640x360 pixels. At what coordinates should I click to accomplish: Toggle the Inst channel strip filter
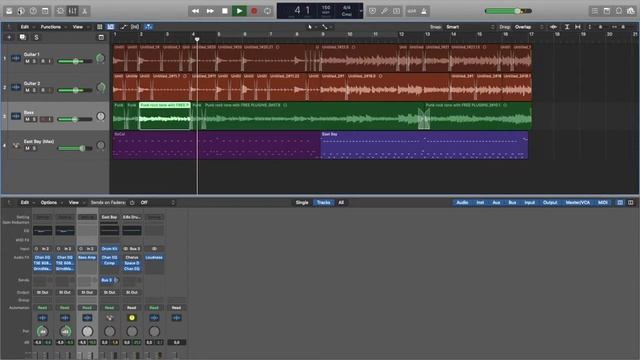point(480,202)
